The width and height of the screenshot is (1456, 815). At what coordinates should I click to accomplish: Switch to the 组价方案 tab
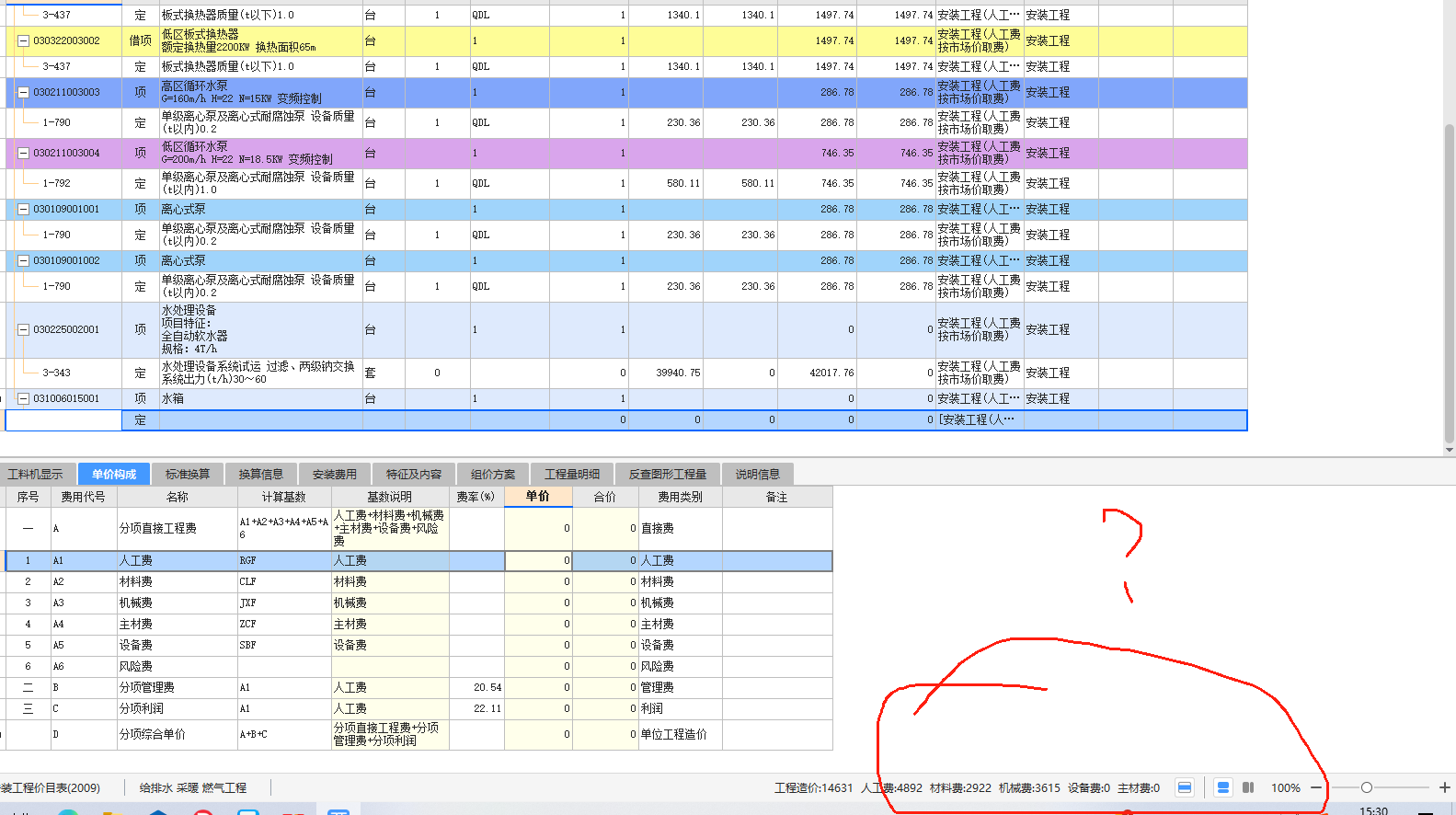click(x=493, y=474)
